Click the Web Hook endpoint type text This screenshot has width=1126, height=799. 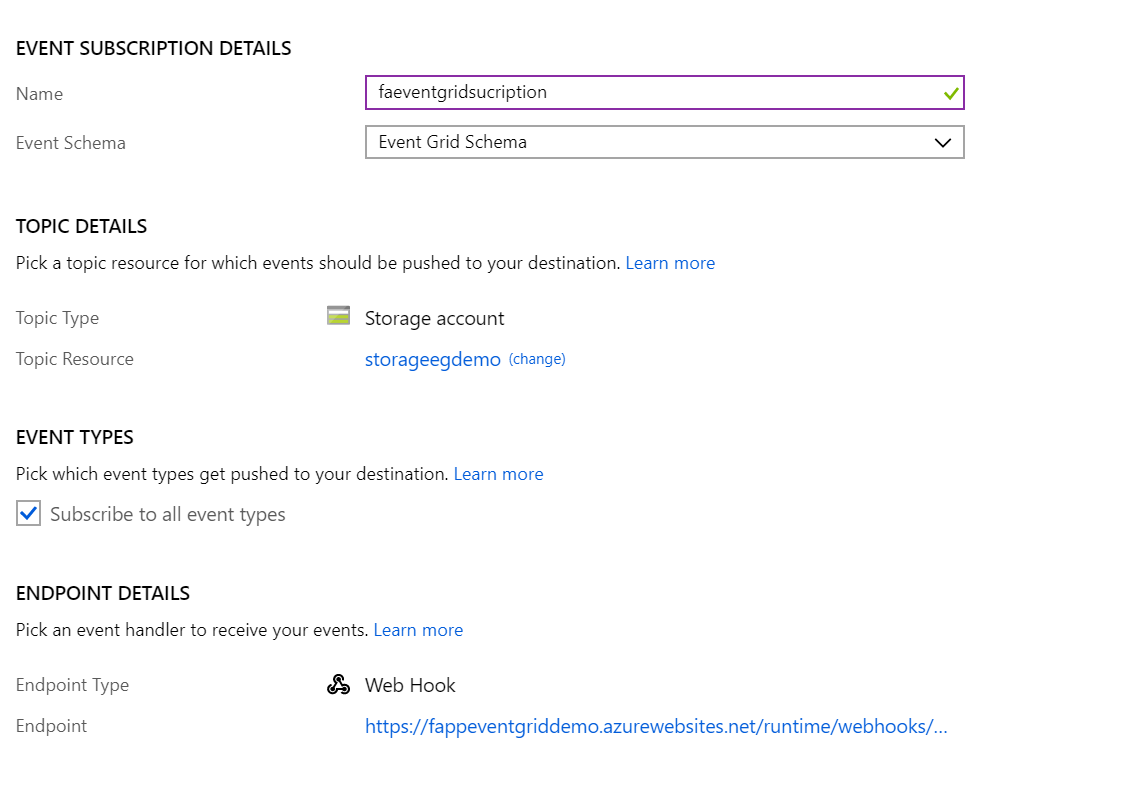coord(410,685)
